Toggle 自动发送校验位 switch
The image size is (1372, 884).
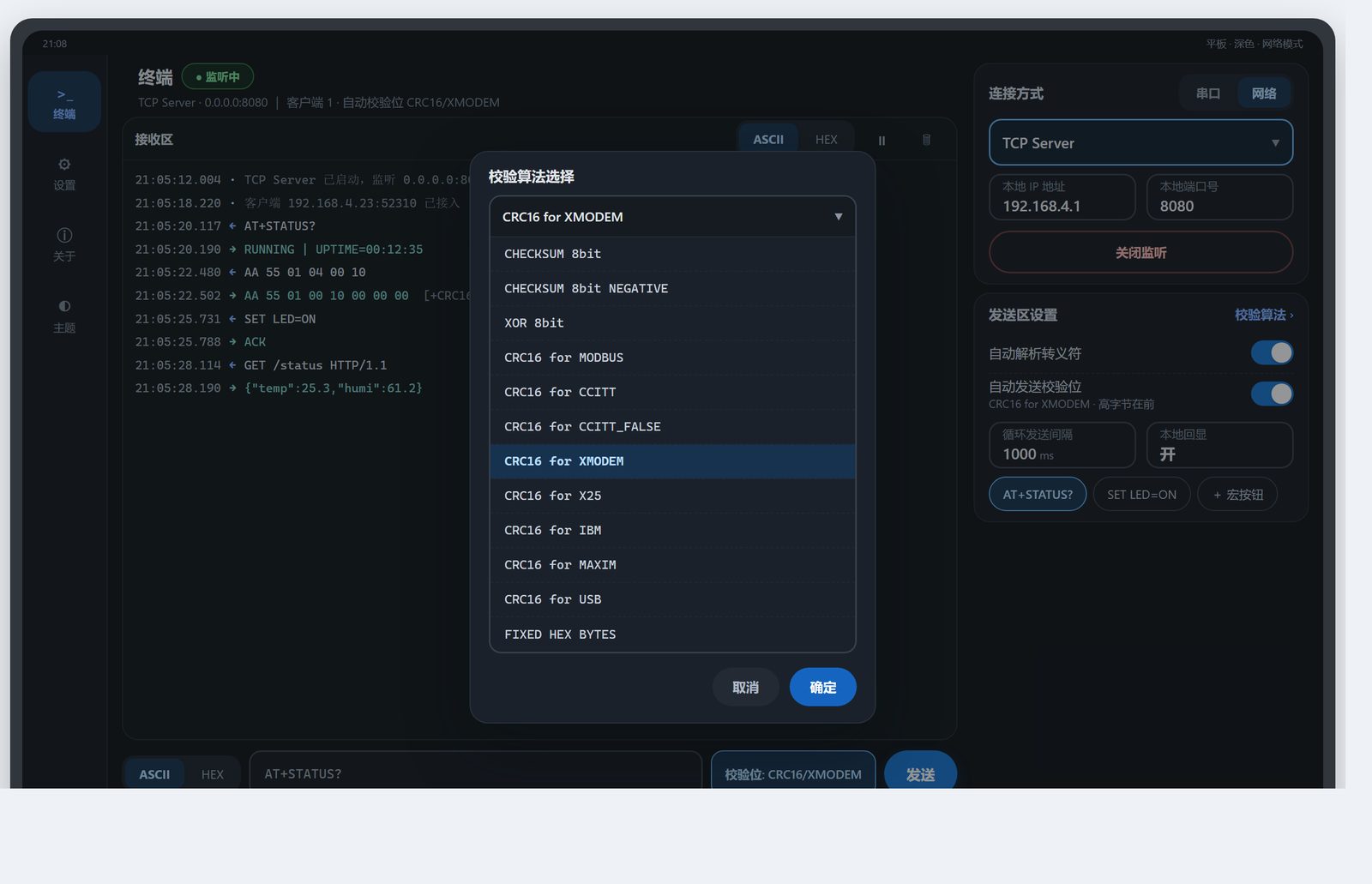1272,394
